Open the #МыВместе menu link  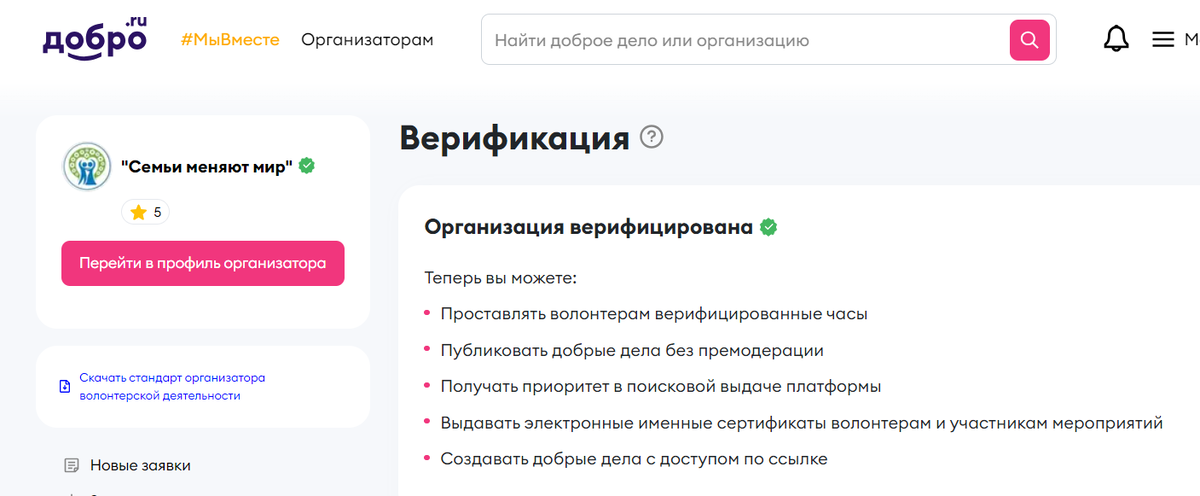coord(230,40)
